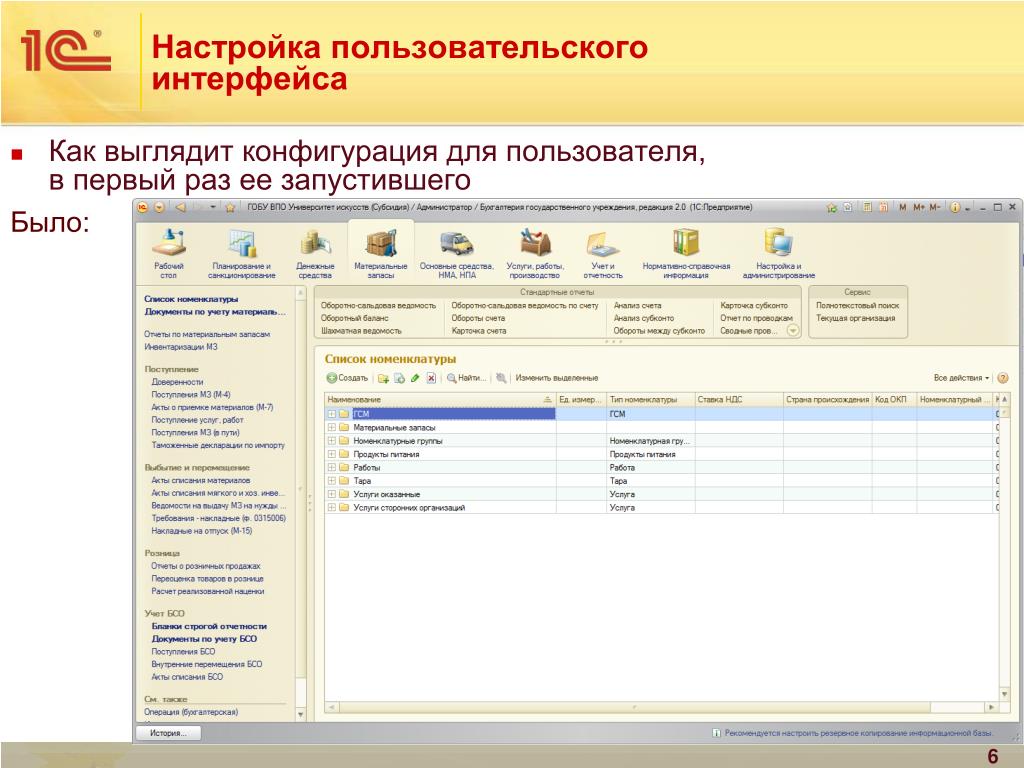Open the Денежные средства section
Viewport: 1024px width, 768px height.
315,254
